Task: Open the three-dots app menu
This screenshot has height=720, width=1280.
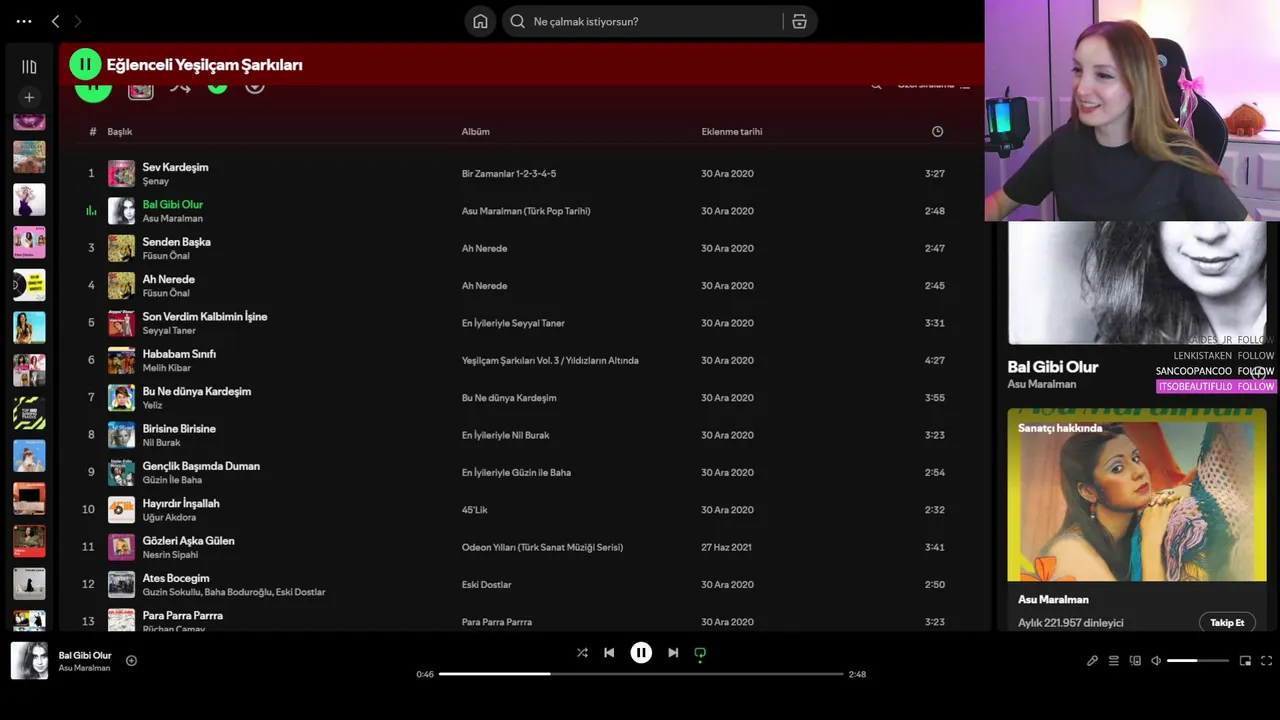Action: (24, 21)
